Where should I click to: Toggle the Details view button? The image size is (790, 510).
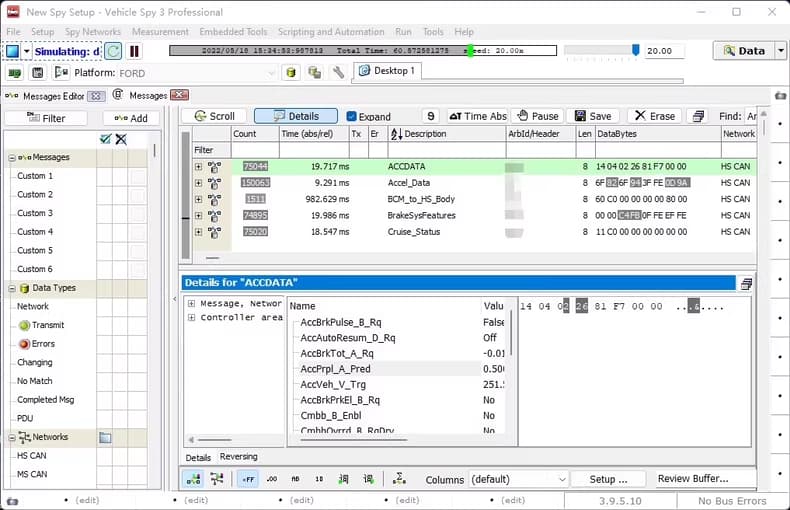point(295,116)
